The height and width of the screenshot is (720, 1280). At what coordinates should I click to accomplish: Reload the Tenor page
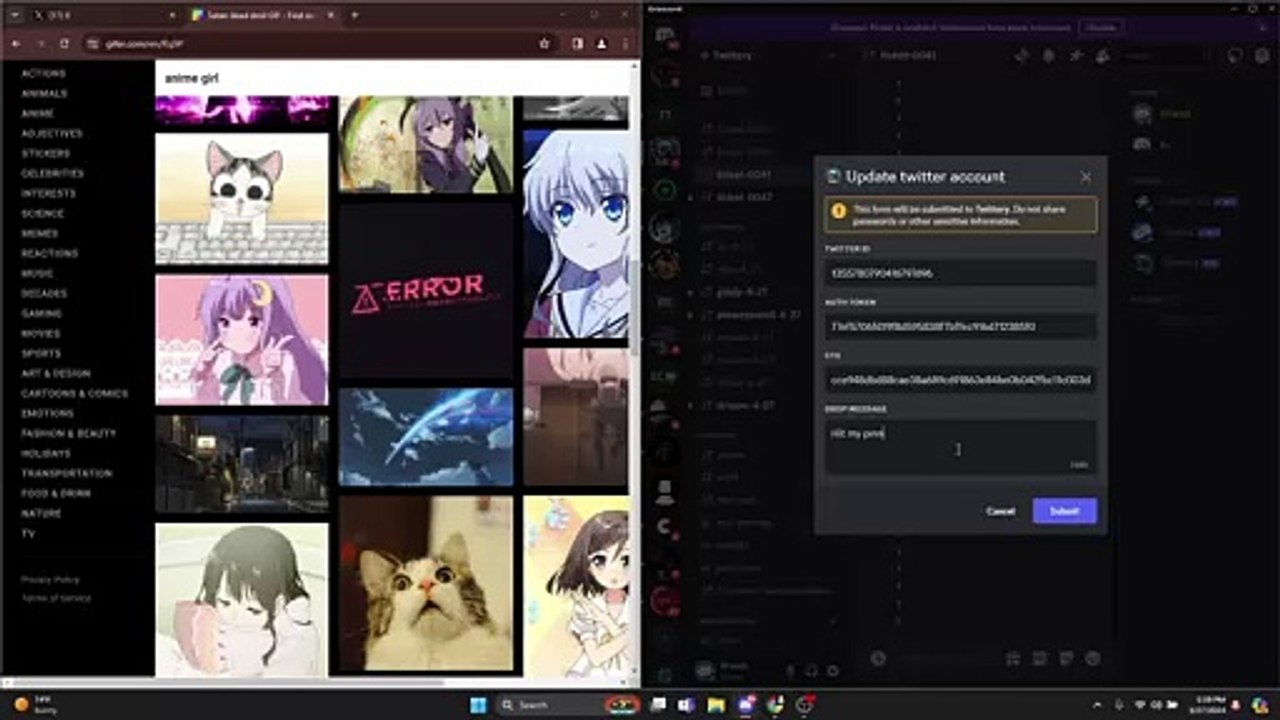pos(65,44)
